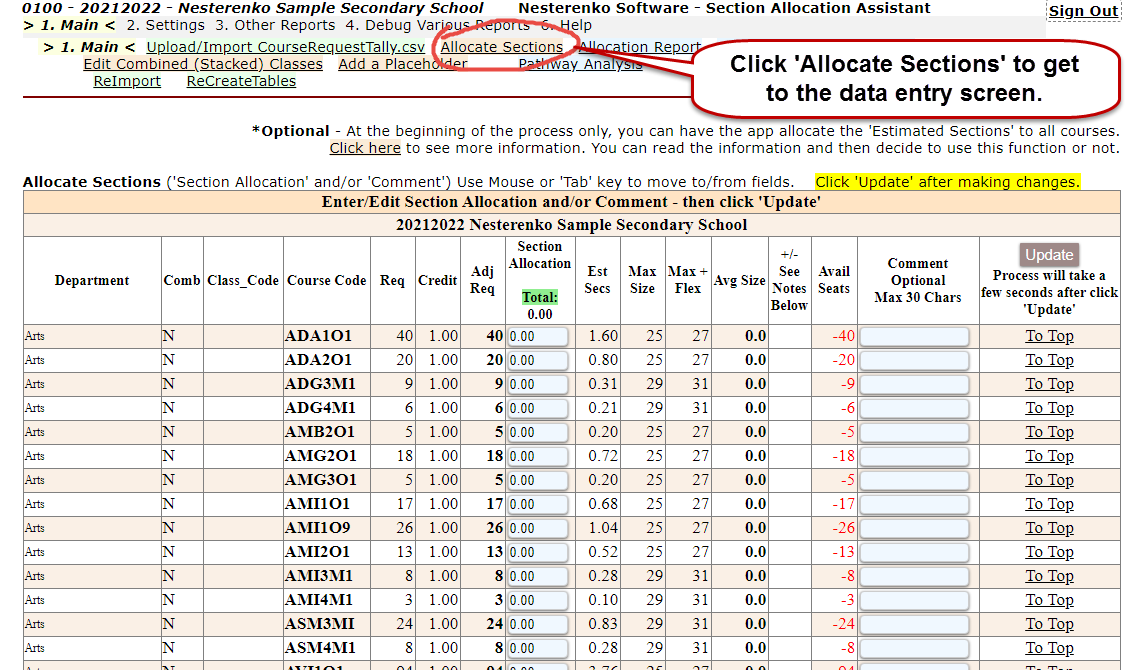
Task: Click Section Allocation field for ADA1O1
Action: tap(538, 336)
